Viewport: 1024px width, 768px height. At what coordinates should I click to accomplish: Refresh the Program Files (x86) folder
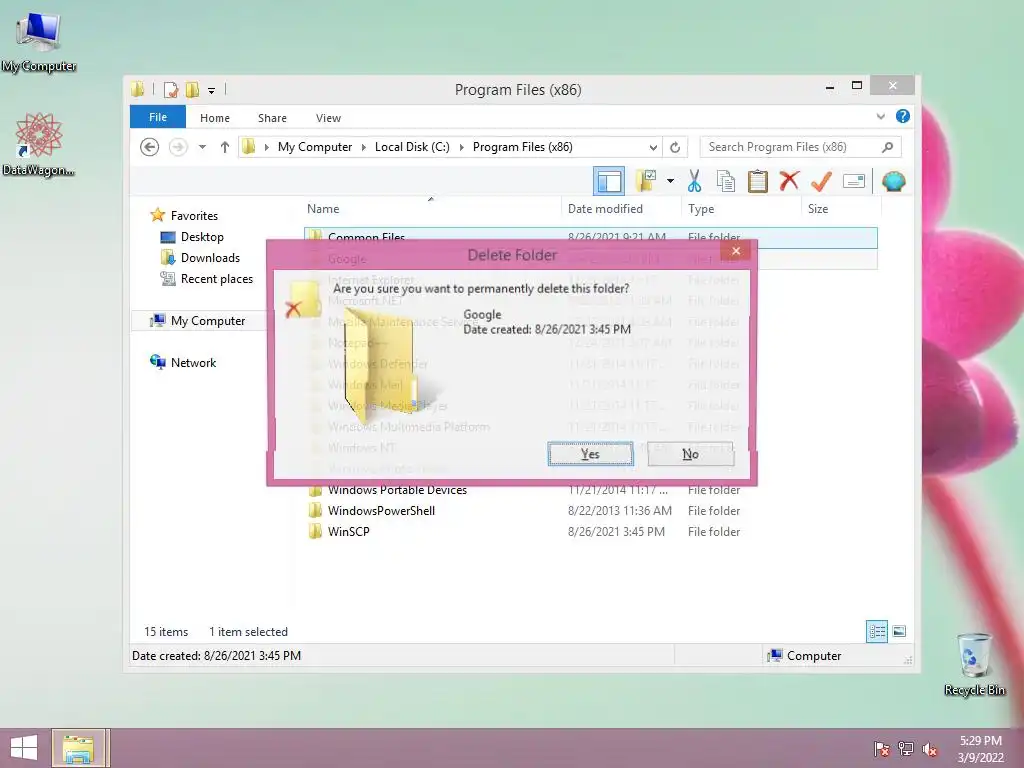coord(675,147)
